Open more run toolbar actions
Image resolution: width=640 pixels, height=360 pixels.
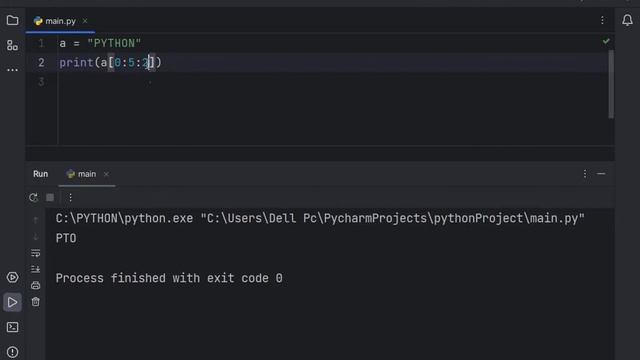point(70,198)
